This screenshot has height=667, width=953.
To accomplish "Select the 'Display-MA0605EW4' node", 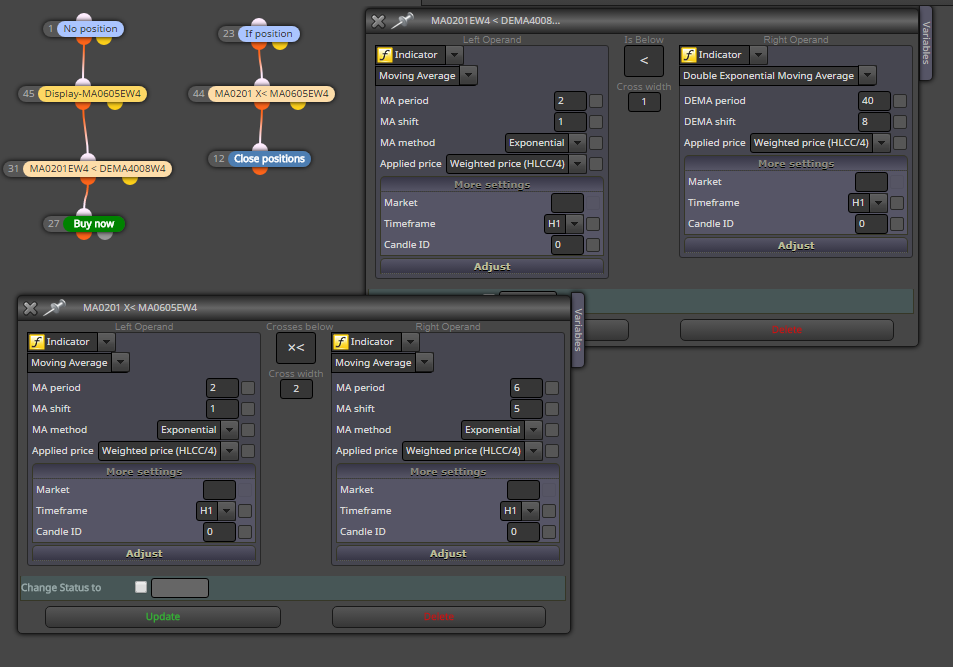I will (x=92, y=94).
